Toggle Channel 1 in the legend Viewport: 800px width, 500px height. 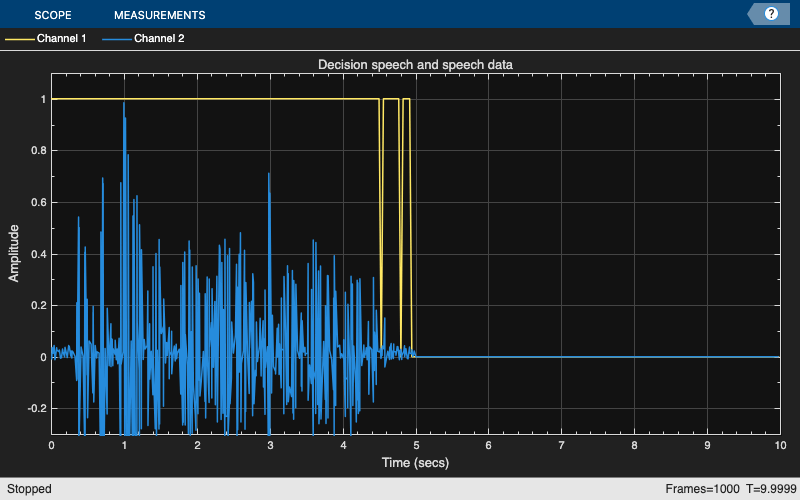[46, 38]
